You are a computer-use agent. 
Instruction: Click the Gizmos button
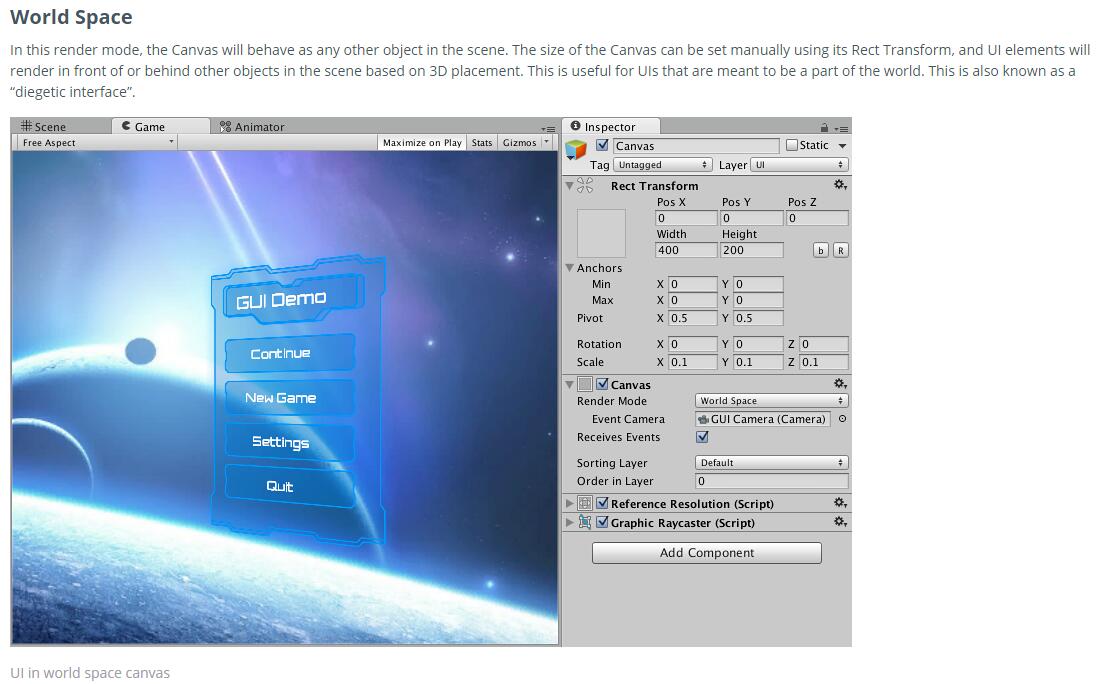tap(519, 142)
